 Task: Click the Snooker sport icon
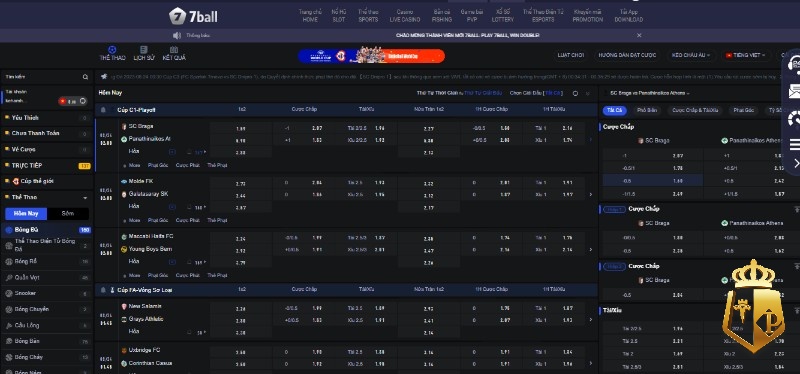(x=9, y=293)
